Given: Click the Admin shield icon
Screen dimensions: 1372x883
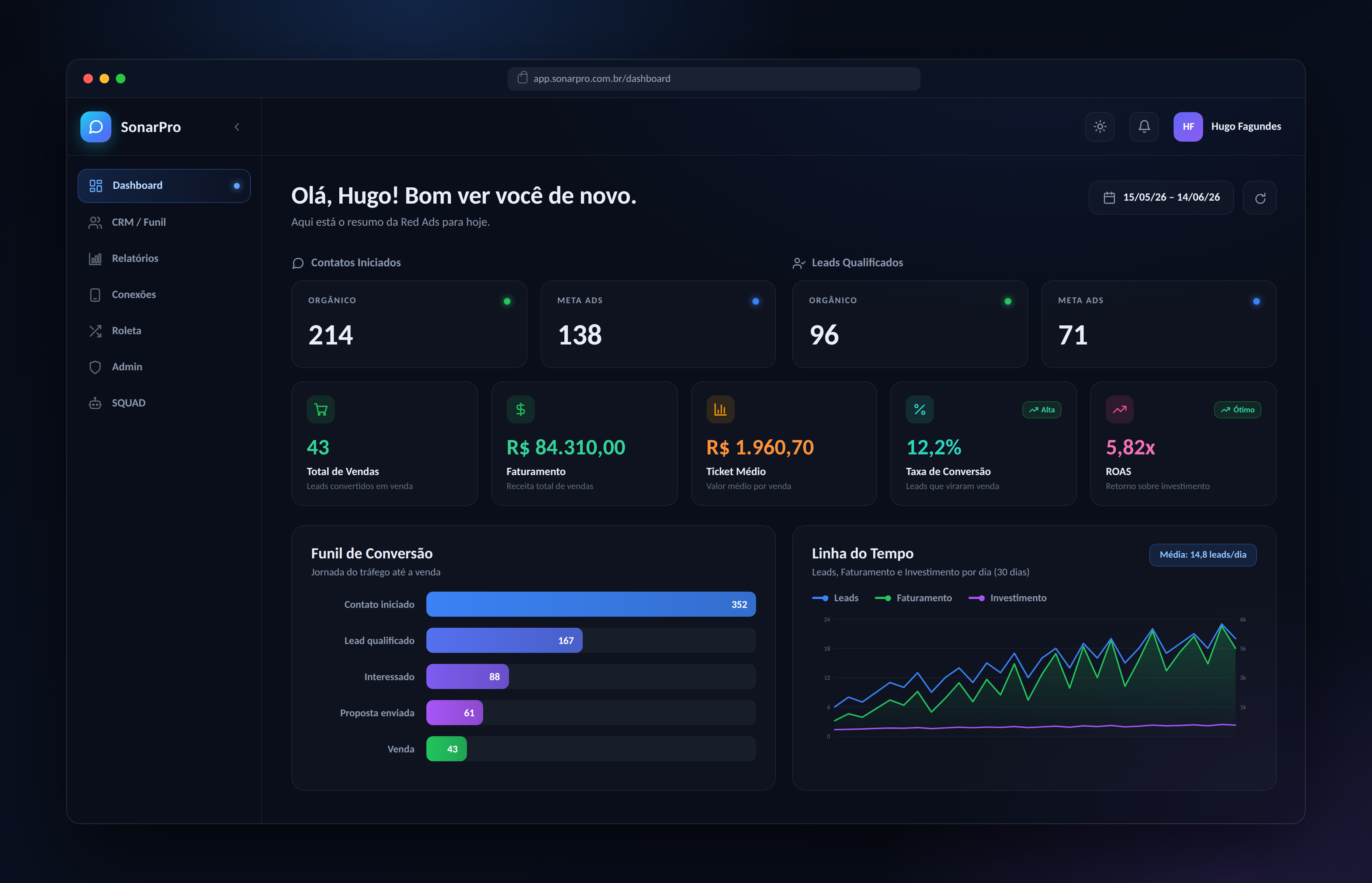Looking at the screenshot, I should coord(95,367).
